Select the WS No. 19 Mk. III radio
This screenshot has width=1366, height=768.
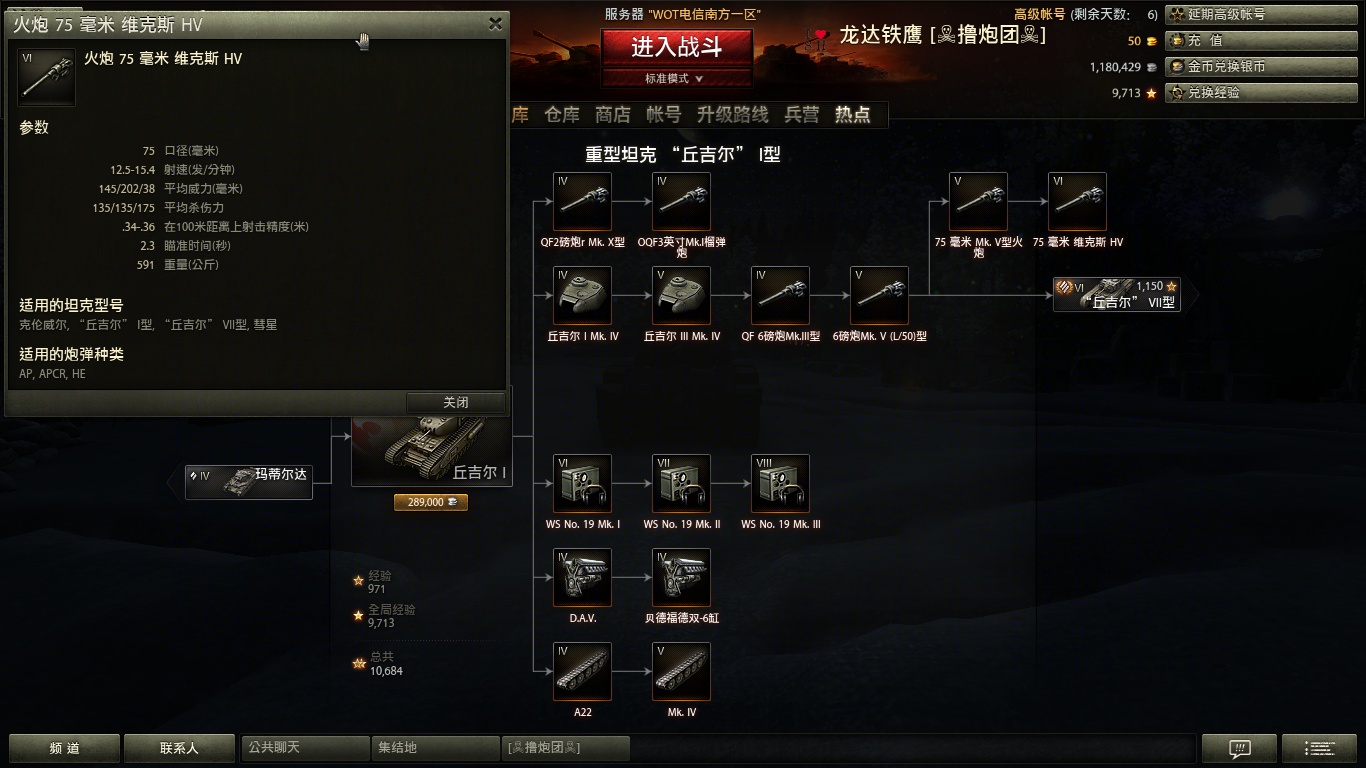click(780, 483)
